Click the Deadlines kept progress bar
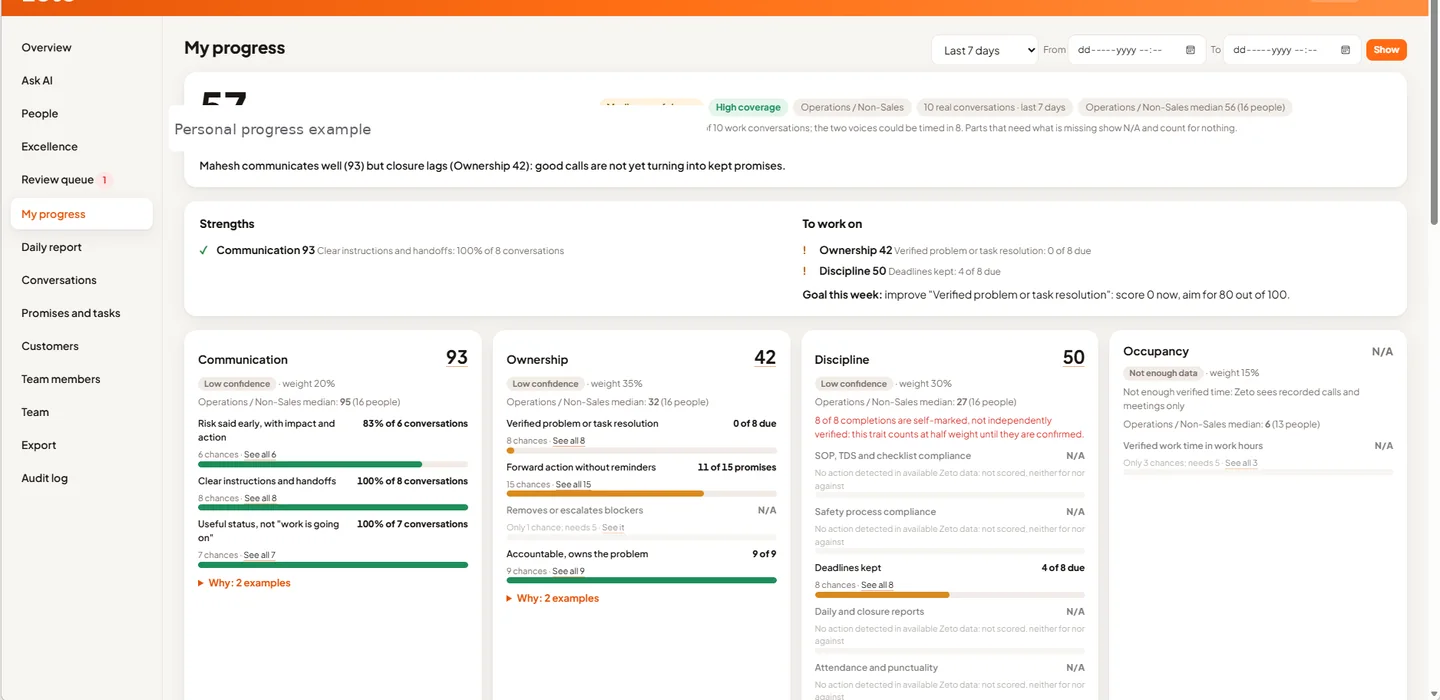Image resolution: width=1440 pixels, height=700 pixels. pyautogui.click(x=950, y=594)
